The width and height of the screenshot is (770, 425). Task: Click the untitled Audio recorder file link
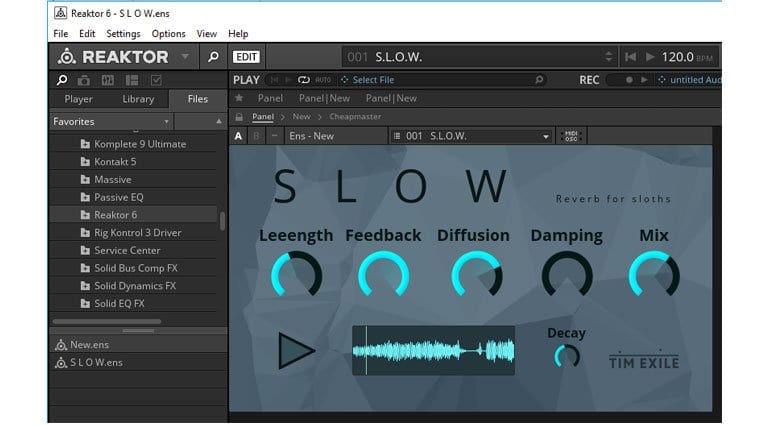(695, 80)
